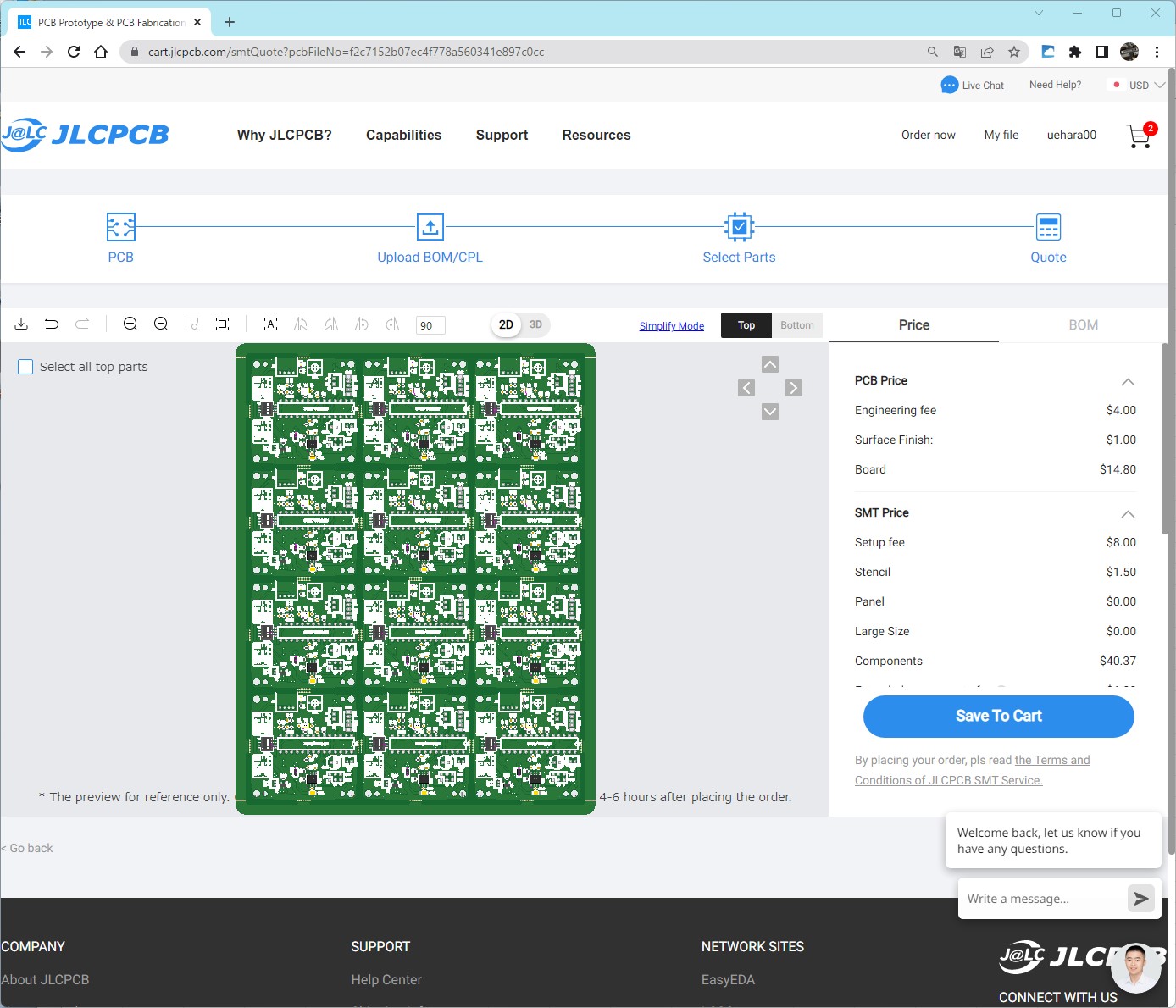Click the Save To Cart button
Viewport: 1176px width, 1008px height.
[998, 717]
